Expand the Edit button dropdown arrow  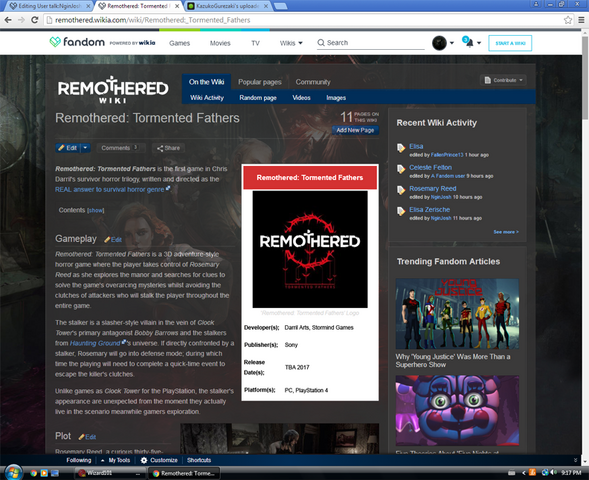tap(85, 148)
